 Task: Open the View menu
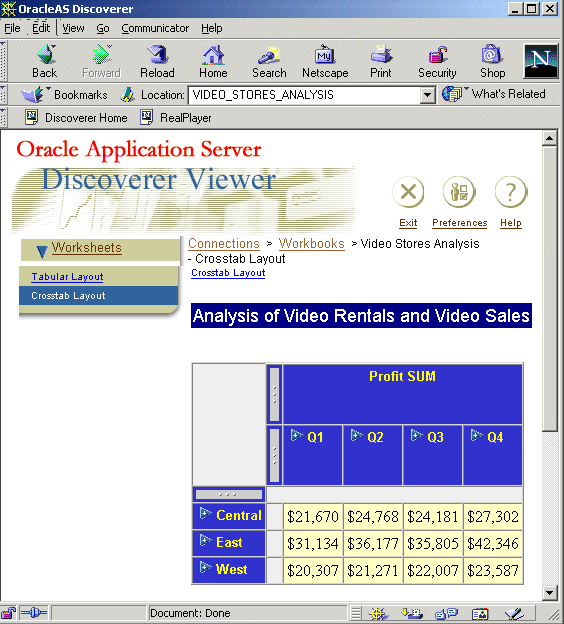point(73,28)
